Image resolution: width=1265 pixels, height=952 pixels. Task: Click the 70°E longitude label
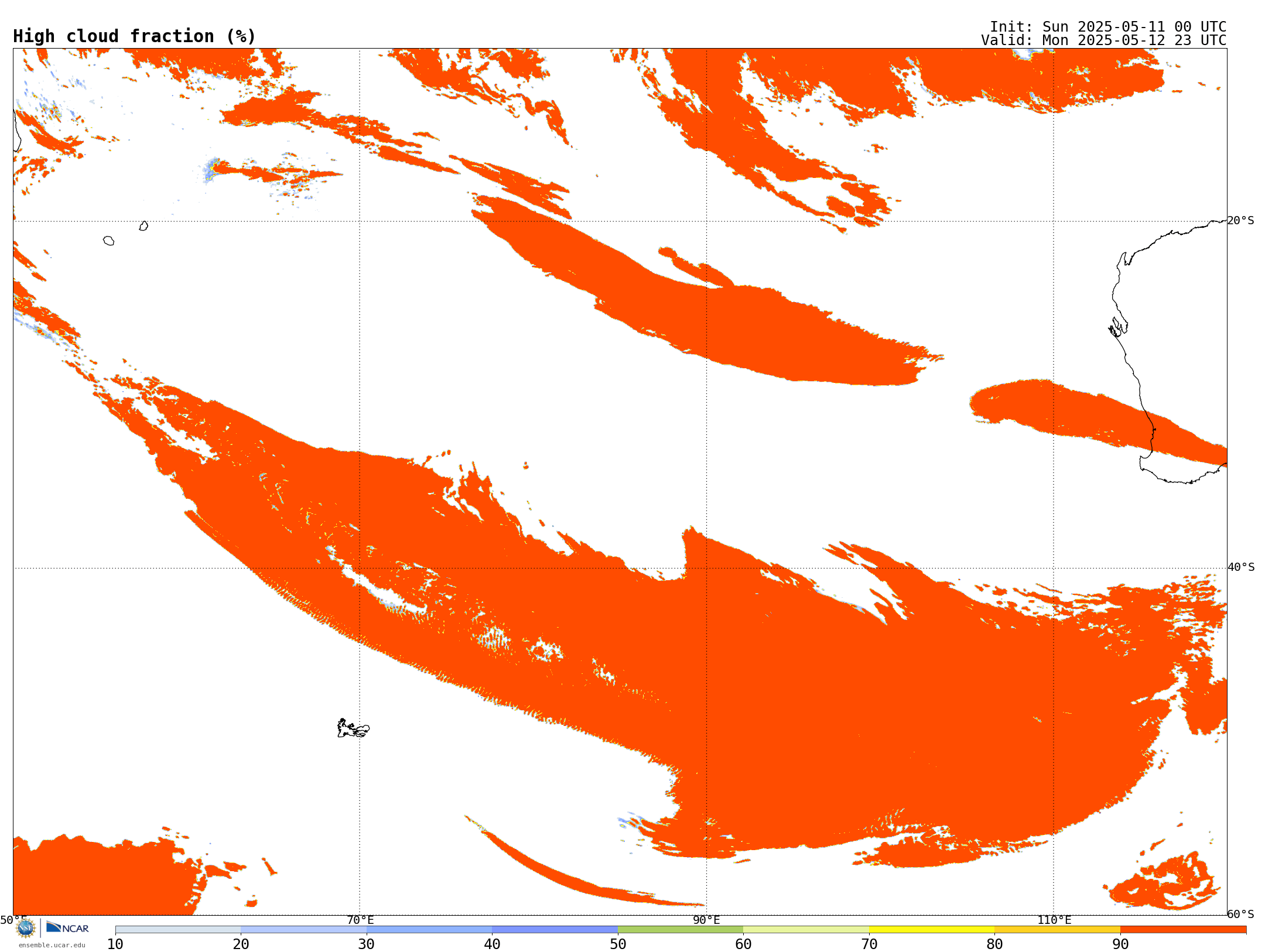pyautogui.click(x=360, y=920)
